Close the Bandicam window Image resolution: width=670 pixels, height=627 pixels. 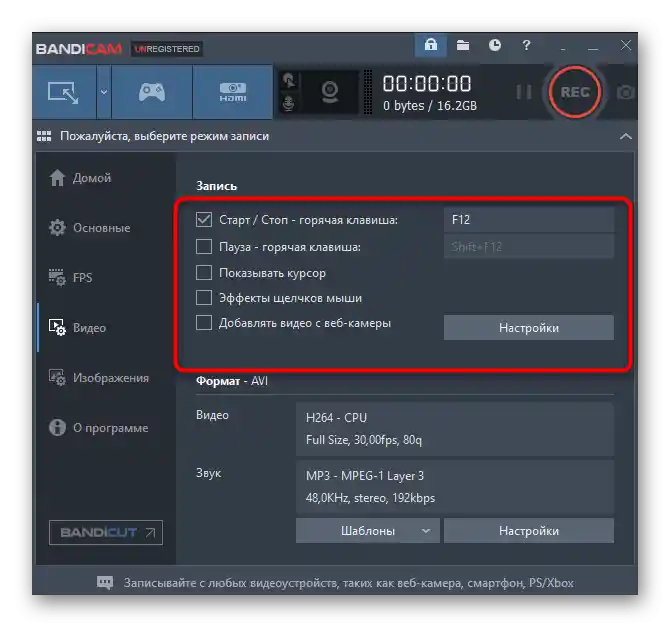[626, 45]
